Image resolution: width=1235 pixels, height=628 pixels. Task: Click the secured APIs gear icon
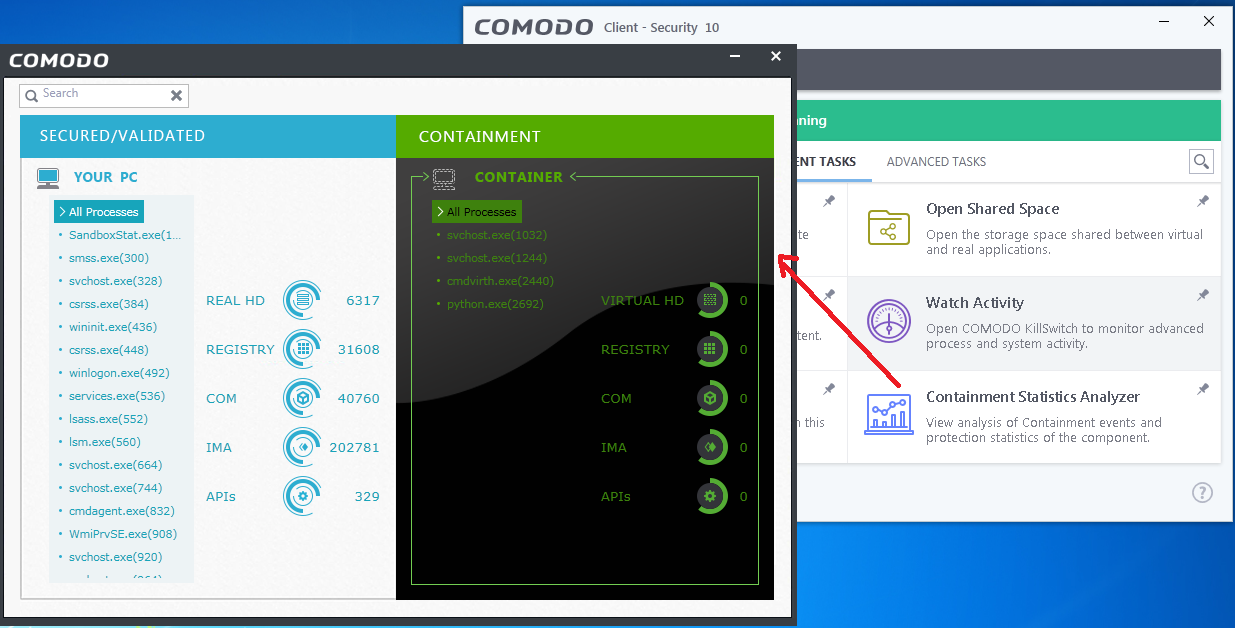pos(302,496)
